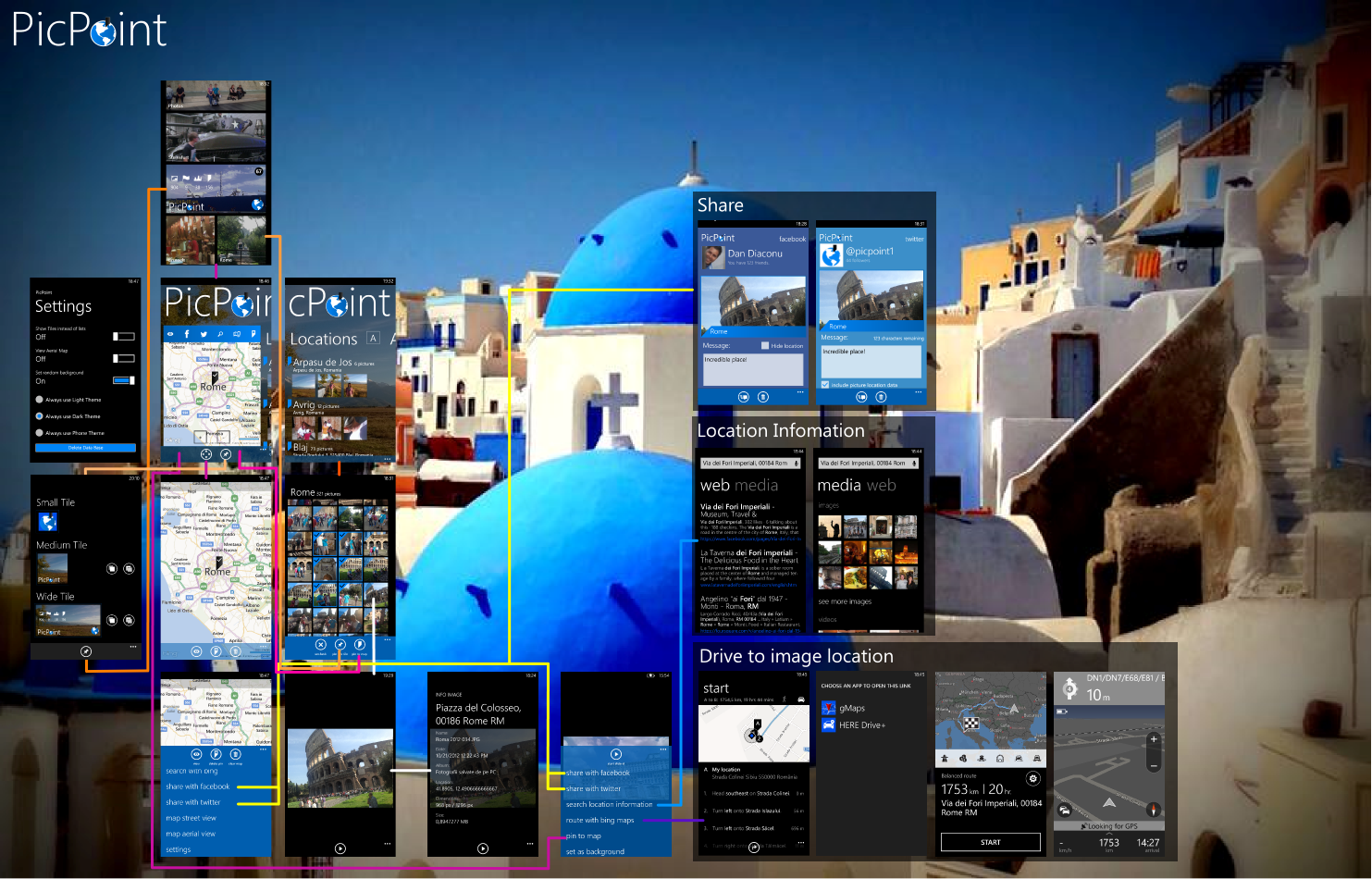Open the gMaps app icon
1372x879 pixels.
(x=828, y=708)
